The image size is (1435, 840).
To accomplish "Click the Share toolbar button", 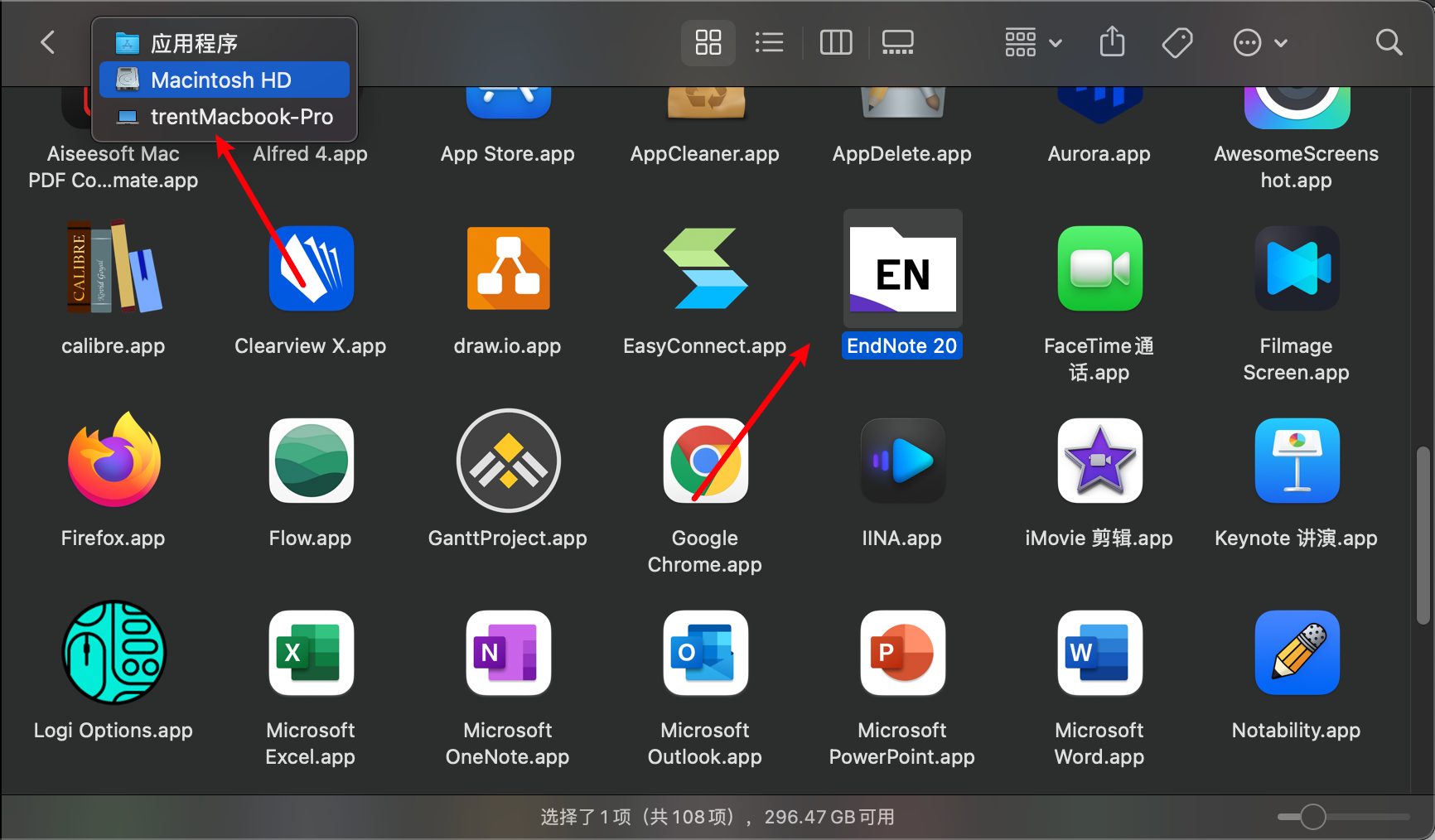I will click(1112, 41).
